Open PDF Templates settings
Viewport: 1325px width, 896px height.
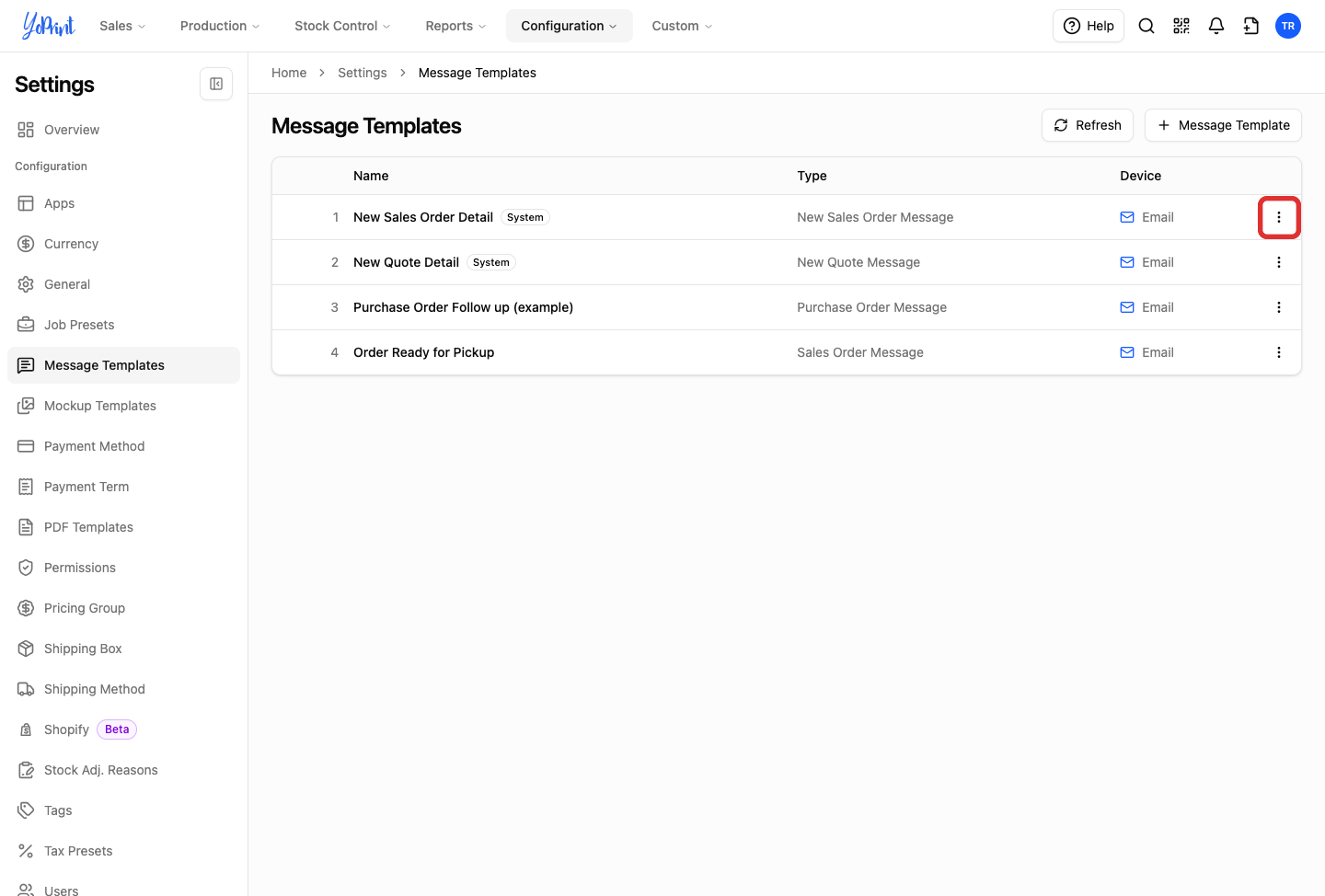click(x=123, y=527)
